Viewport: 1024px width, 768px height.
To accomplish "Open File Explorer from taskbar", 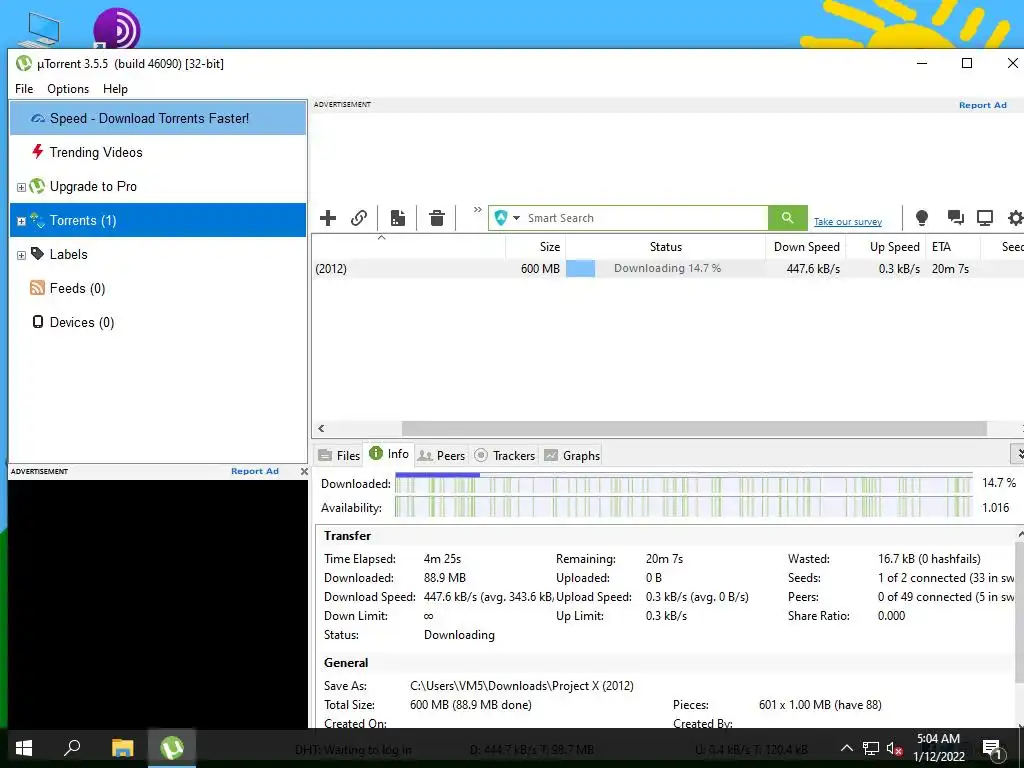I will click(122, 748).
